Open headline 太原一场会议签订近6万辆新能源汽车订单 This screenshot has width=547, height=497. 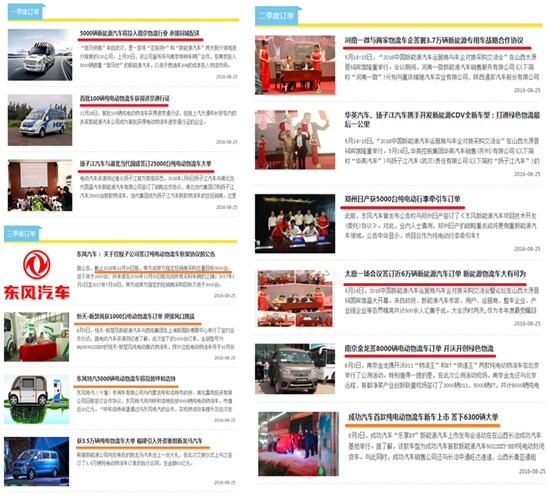tap(435, 274)
